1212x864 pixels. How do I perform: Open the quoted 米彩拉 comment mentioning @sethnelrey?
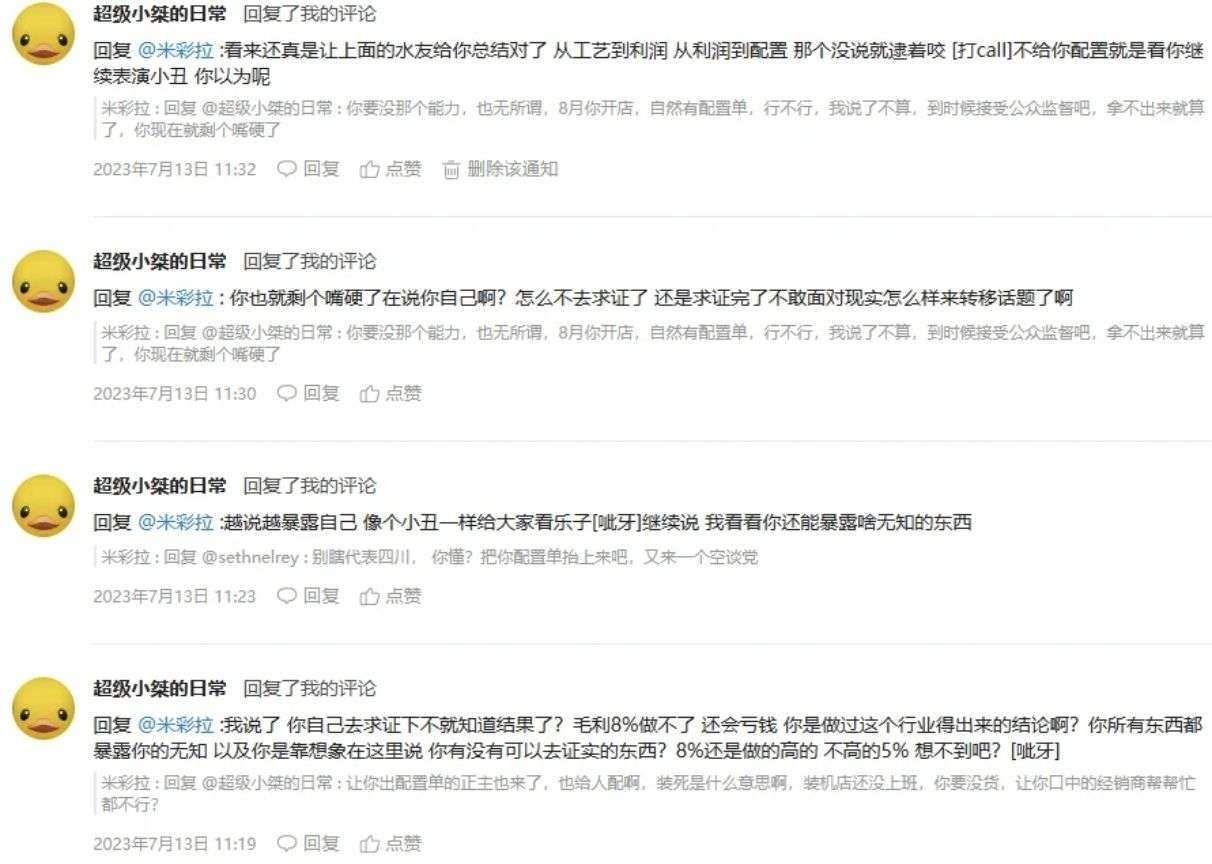tap(430, 557)
